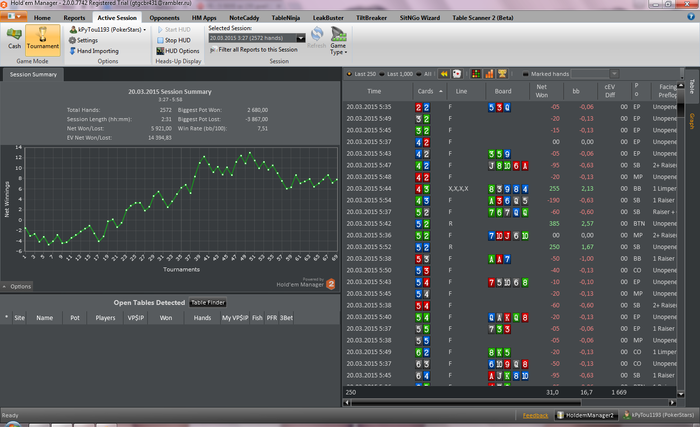700x427 pixels.
Task: Open the Feedback link
Action: click(535, 415)
